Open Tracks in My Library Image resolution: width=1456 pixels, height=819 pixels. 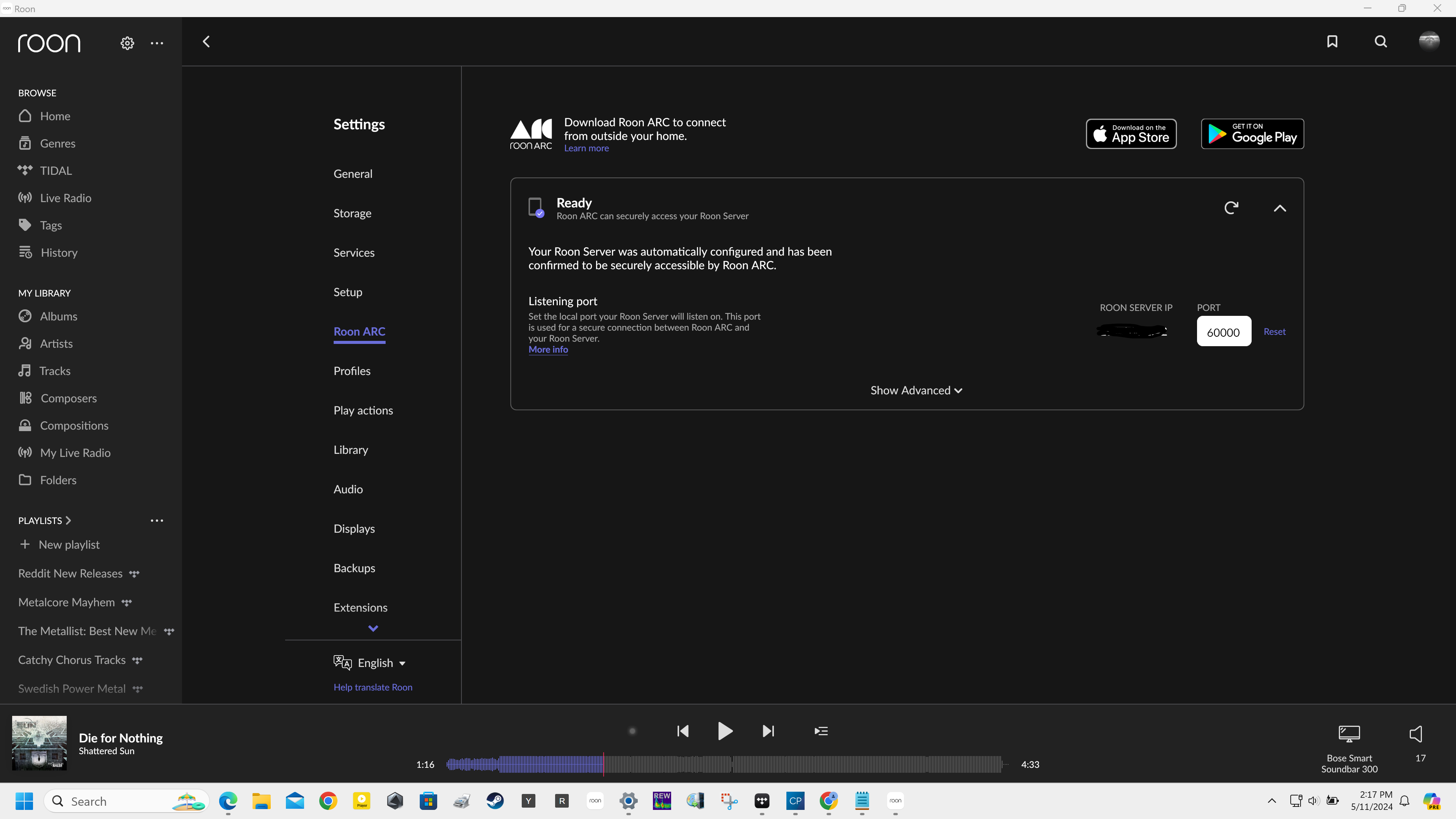(44, 371)
